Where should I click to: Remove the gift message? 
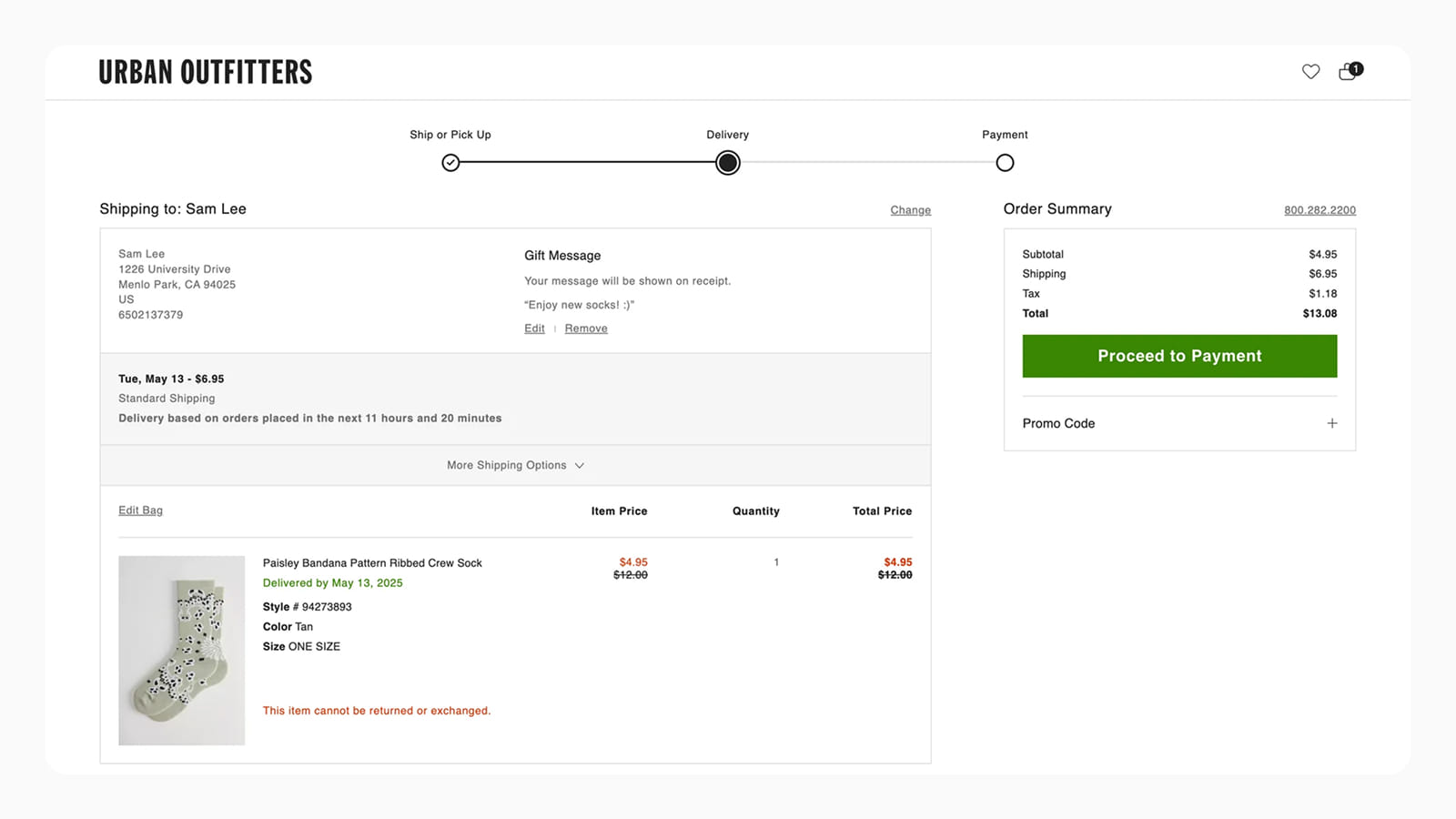point(586,329)
